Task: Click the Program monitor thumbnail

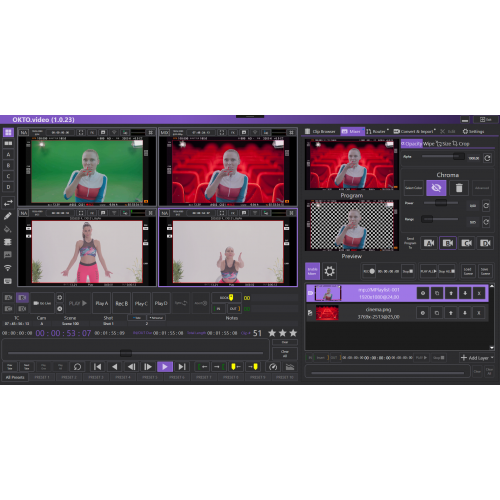Action: 352,165
